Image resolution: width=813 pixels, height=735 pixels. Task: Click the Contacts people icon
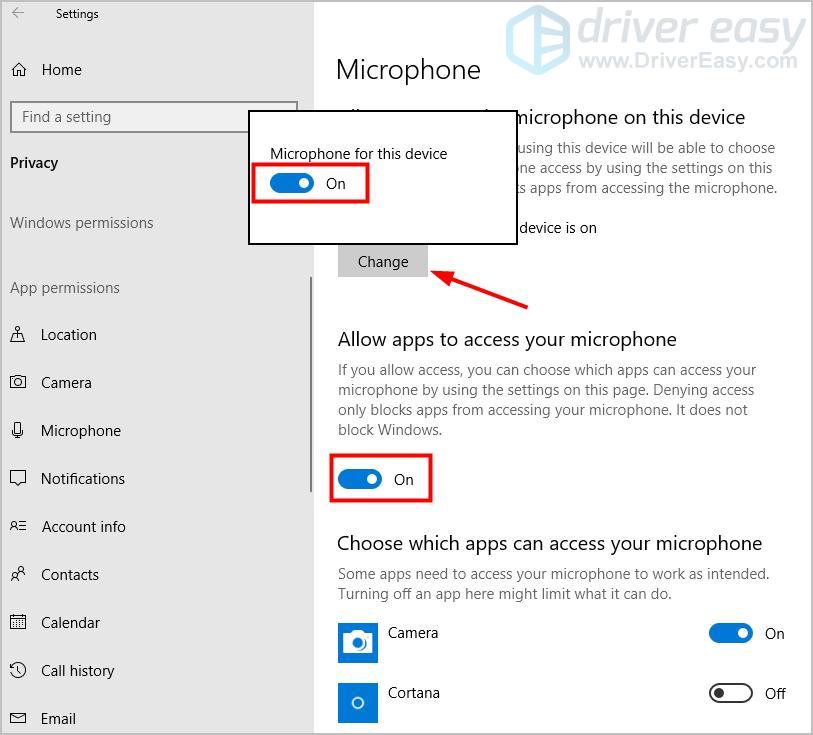click(18, 574)
